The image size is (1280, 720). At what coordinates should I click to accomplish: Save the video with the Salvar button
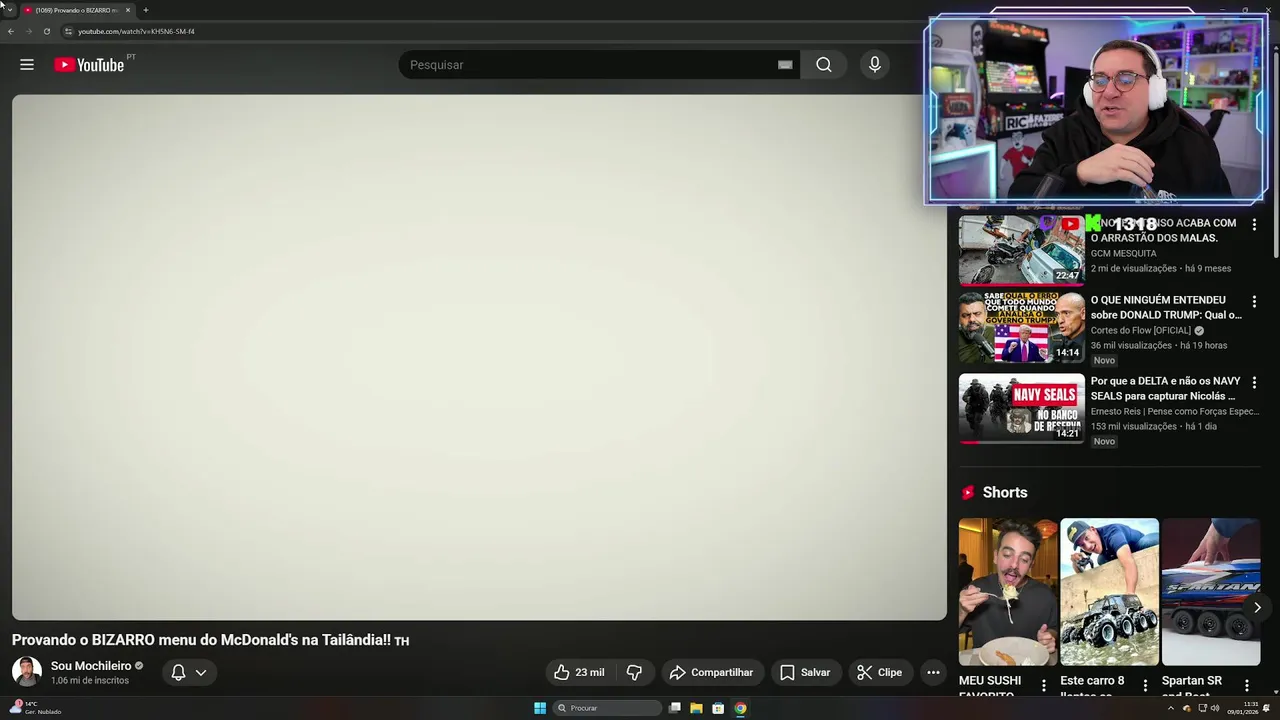coord(805,672)
